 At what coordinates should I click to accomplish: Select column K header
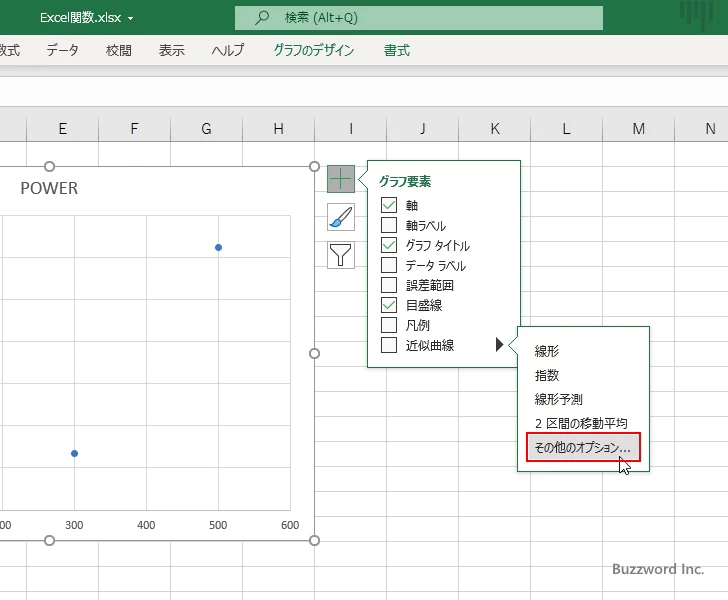(x=494, y=129)
